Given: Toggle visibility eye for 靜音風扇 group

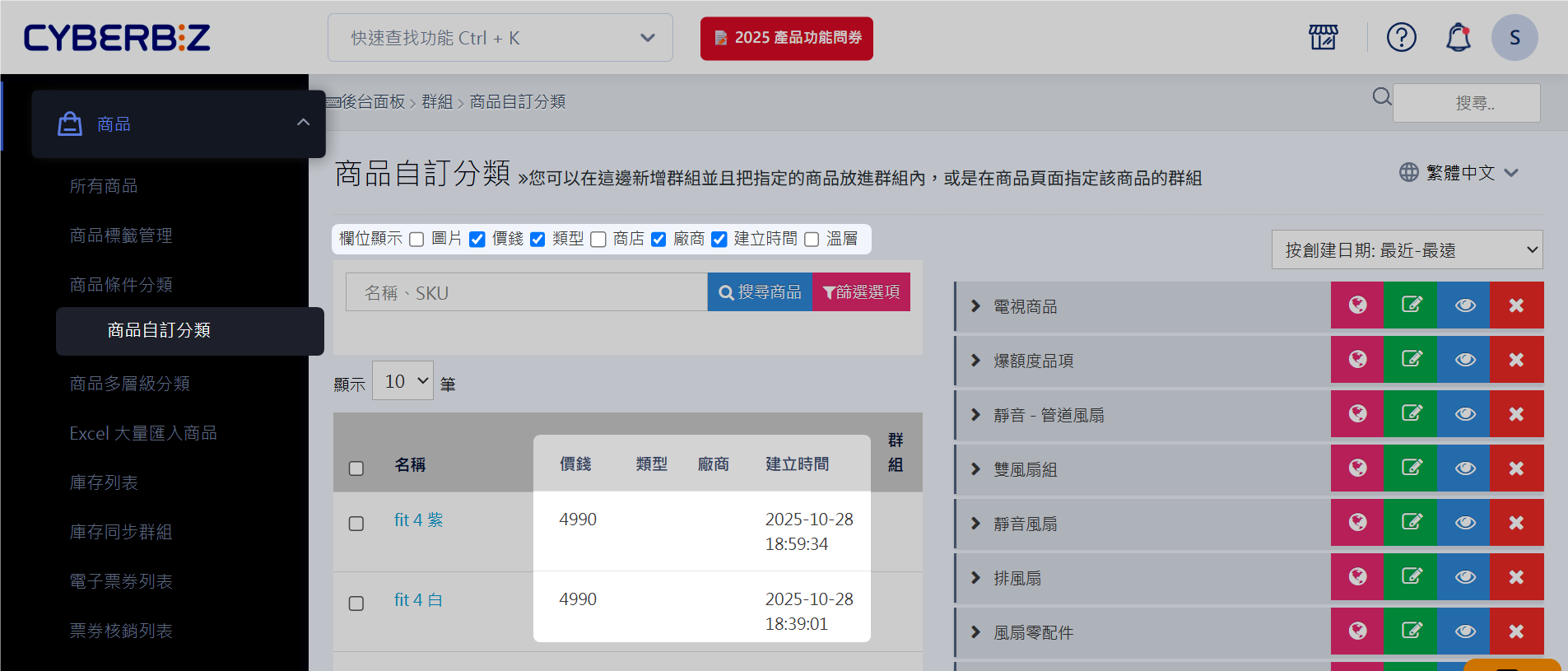Looking at the screenshot, I should 1464,523.
